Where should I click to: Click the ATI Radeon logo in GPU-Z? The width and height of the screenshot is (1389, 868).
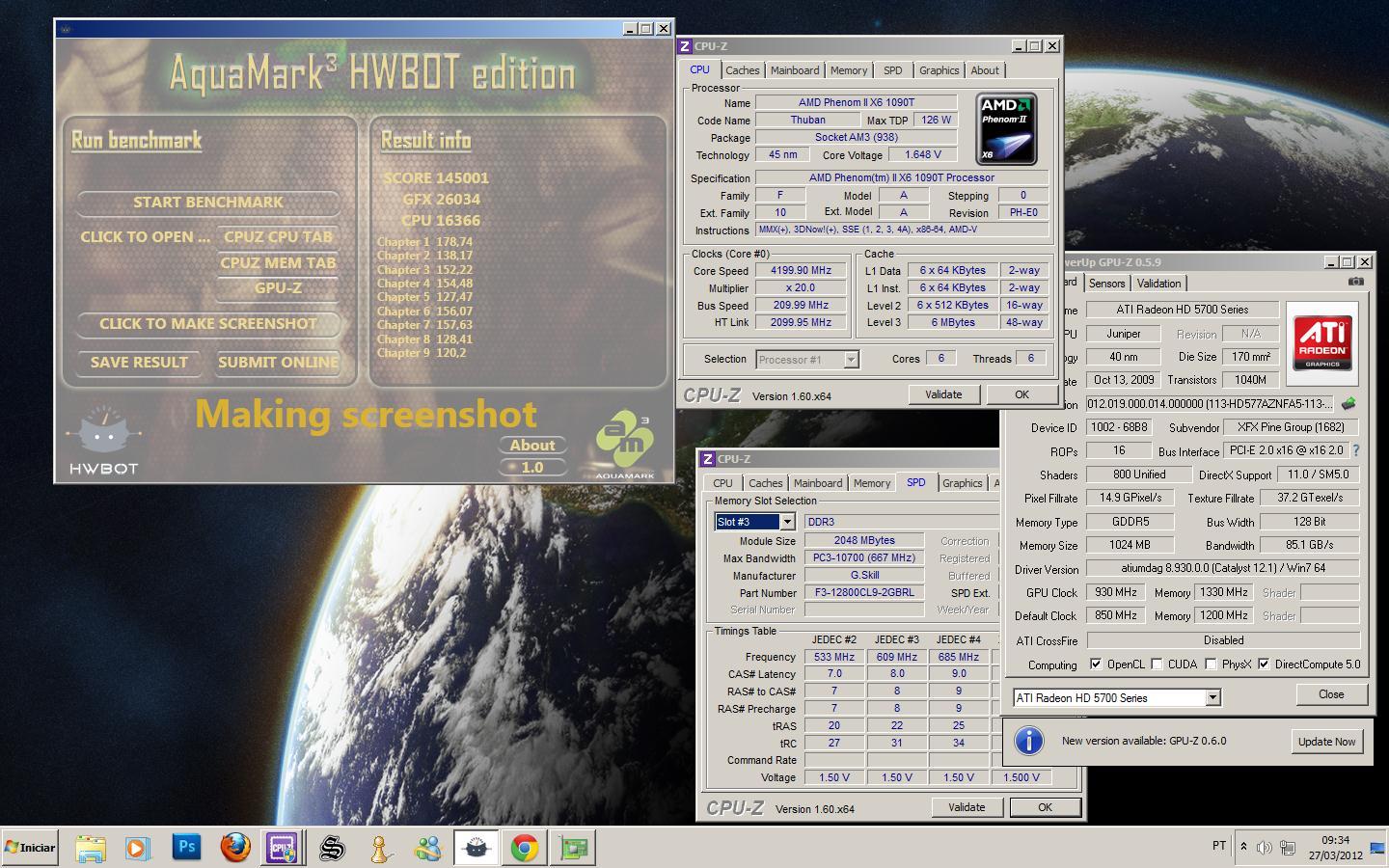coord(1321,344)
